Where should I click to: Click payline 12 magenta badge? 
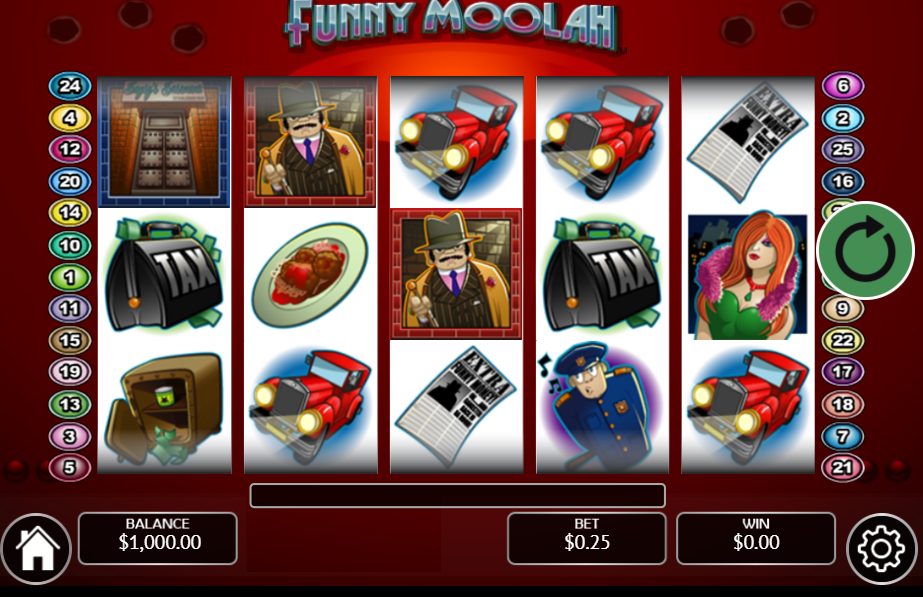69,149
